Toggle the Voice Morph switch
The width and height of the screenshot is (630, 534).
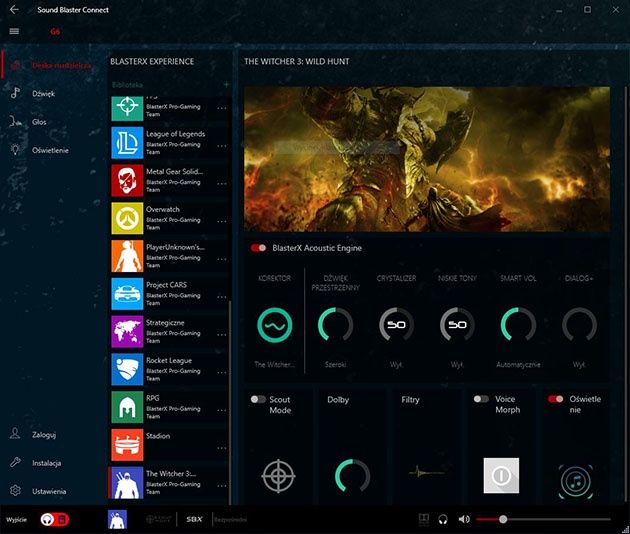click(x=481, y=399)
